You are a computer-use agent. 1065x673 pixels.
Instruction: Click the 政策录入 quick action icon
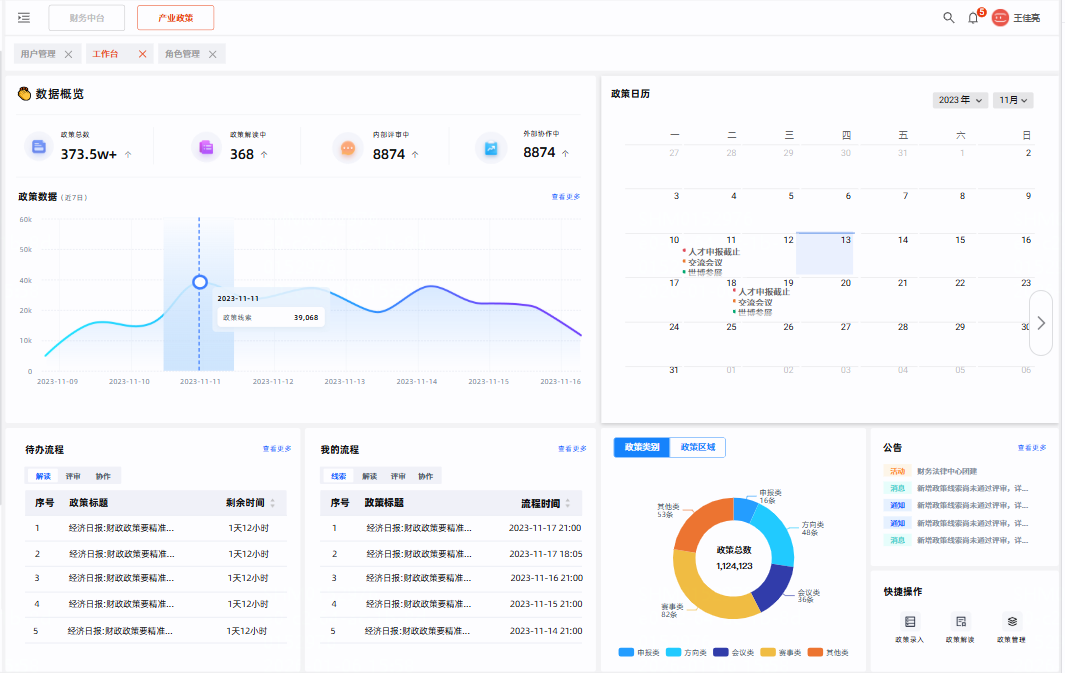909,622
